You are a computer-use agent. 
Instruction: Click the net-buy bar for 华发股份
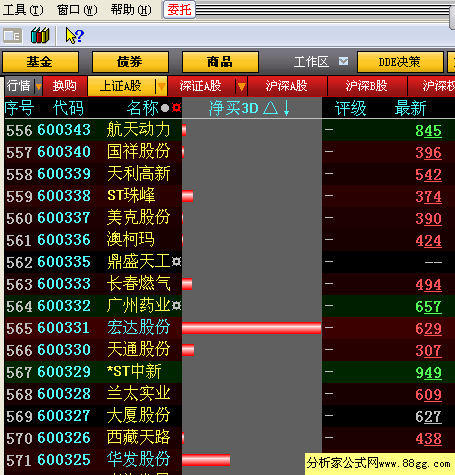(x=206, y=460)
